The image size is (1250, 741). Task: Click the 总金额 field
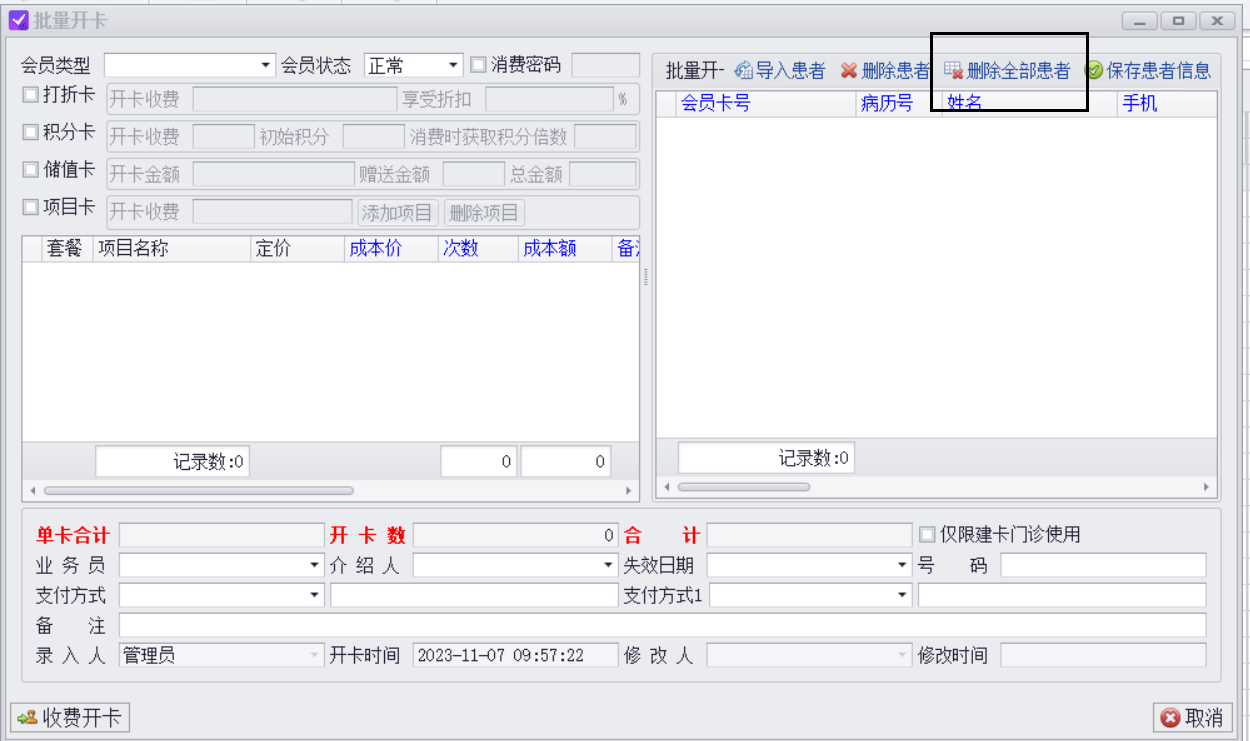[x=603, y=174]
